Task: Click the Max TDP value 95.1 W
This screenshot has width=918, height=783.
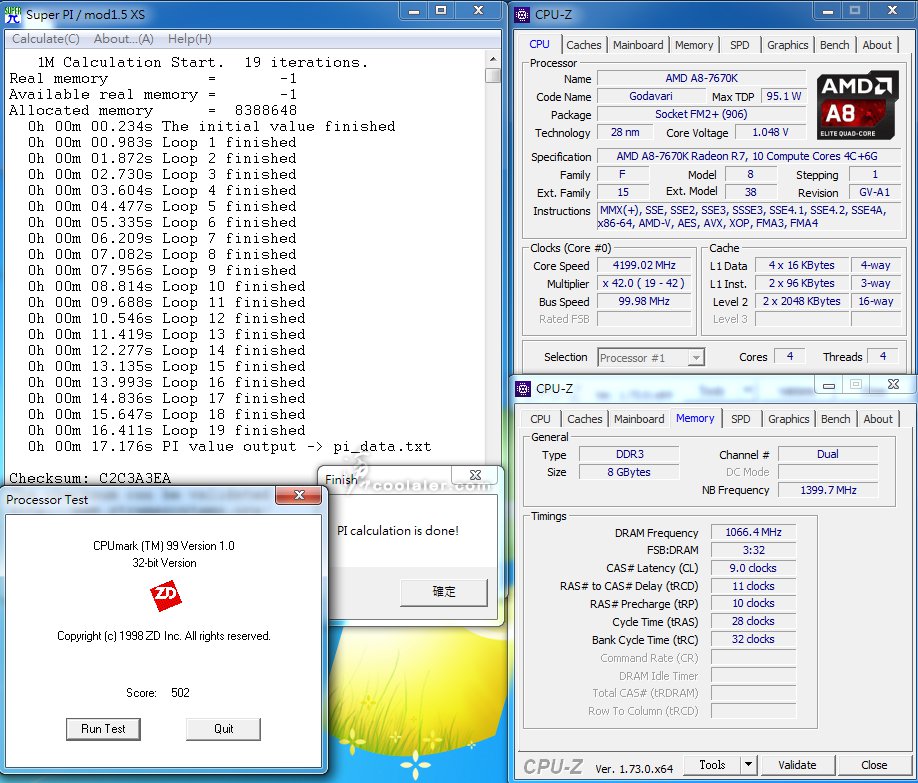Action: coord(783,96)
